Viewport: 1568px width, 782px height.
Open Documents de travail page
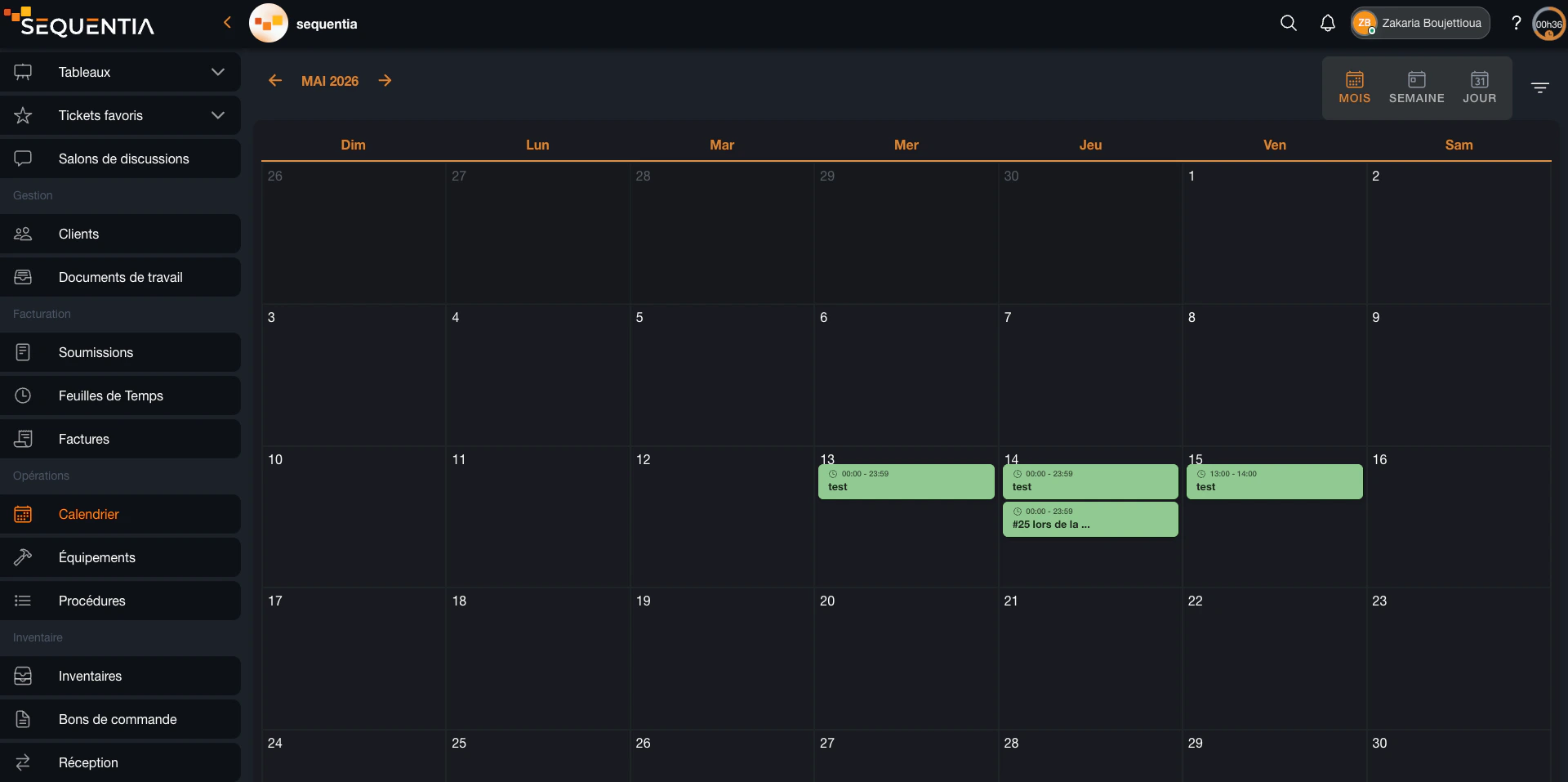(120, 277)
